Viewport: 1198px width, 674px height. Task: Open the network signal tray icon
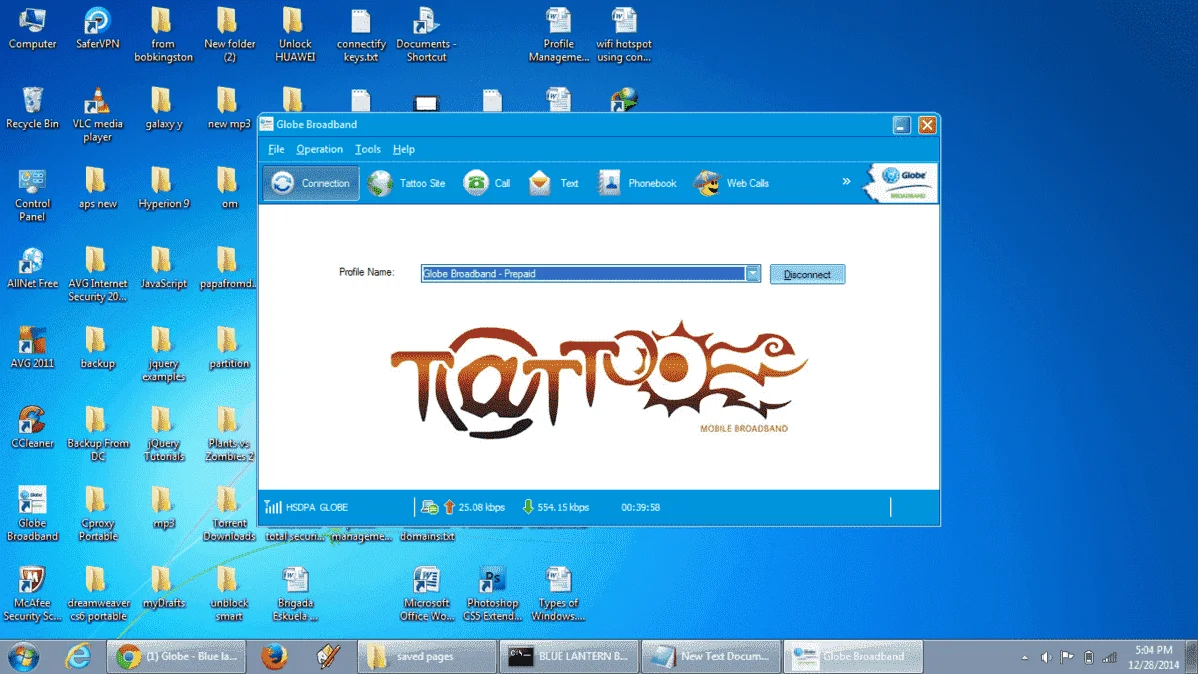(x=1110, y=657)
